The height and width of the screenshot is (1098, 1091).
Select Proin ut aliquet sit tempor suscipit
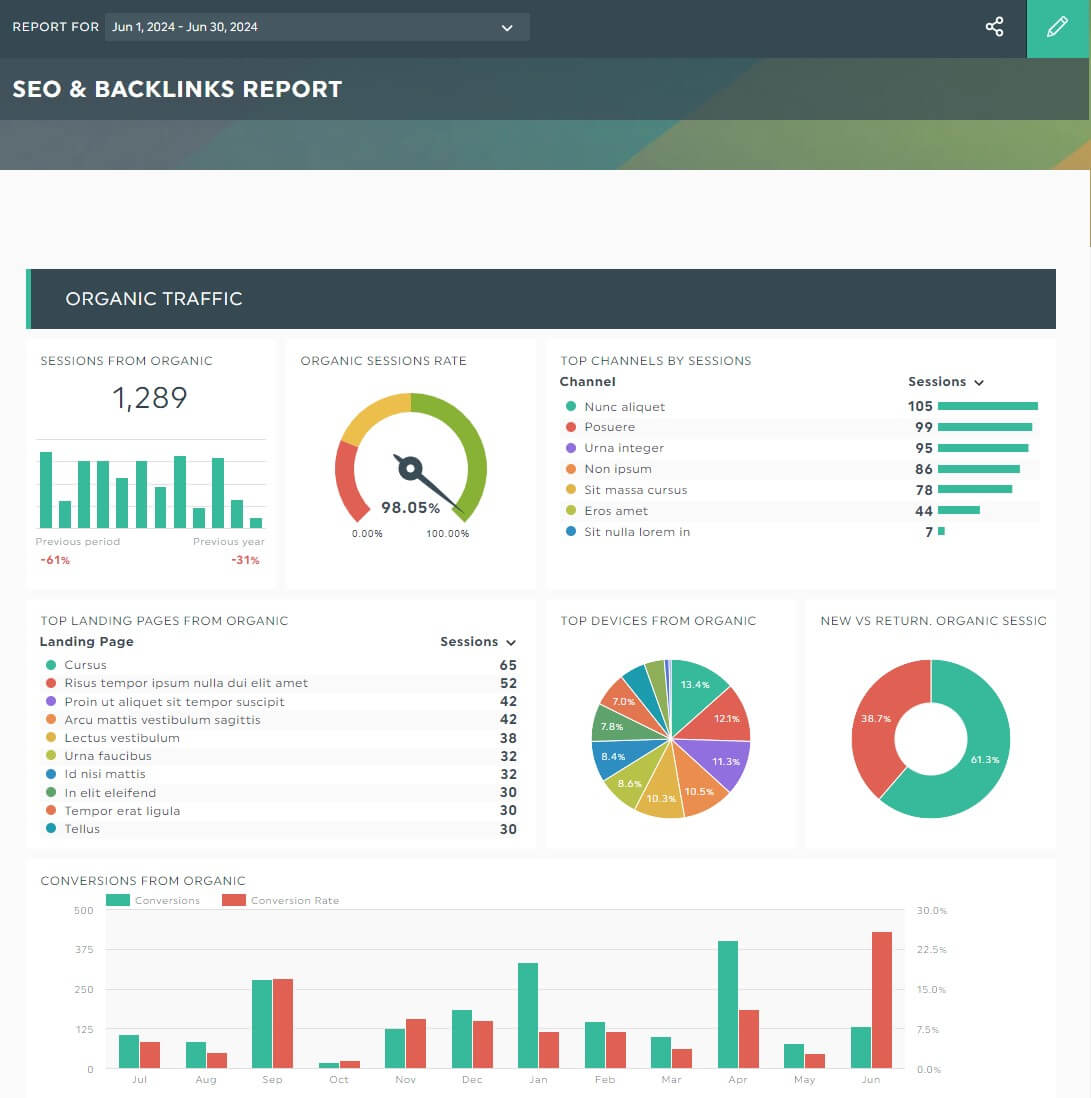280,702
